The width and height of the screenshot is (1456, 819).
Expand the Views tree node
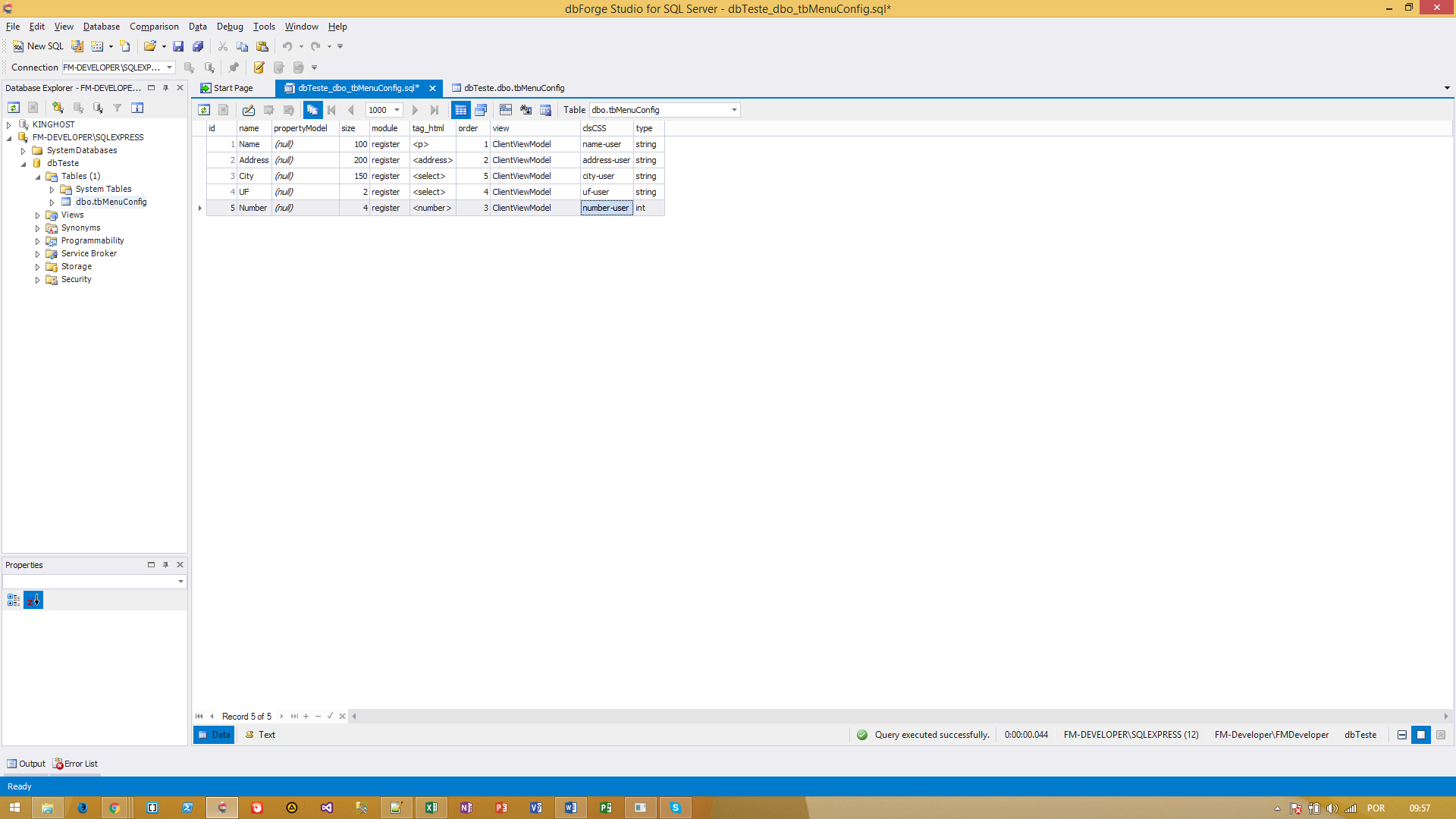coord(37,215)
